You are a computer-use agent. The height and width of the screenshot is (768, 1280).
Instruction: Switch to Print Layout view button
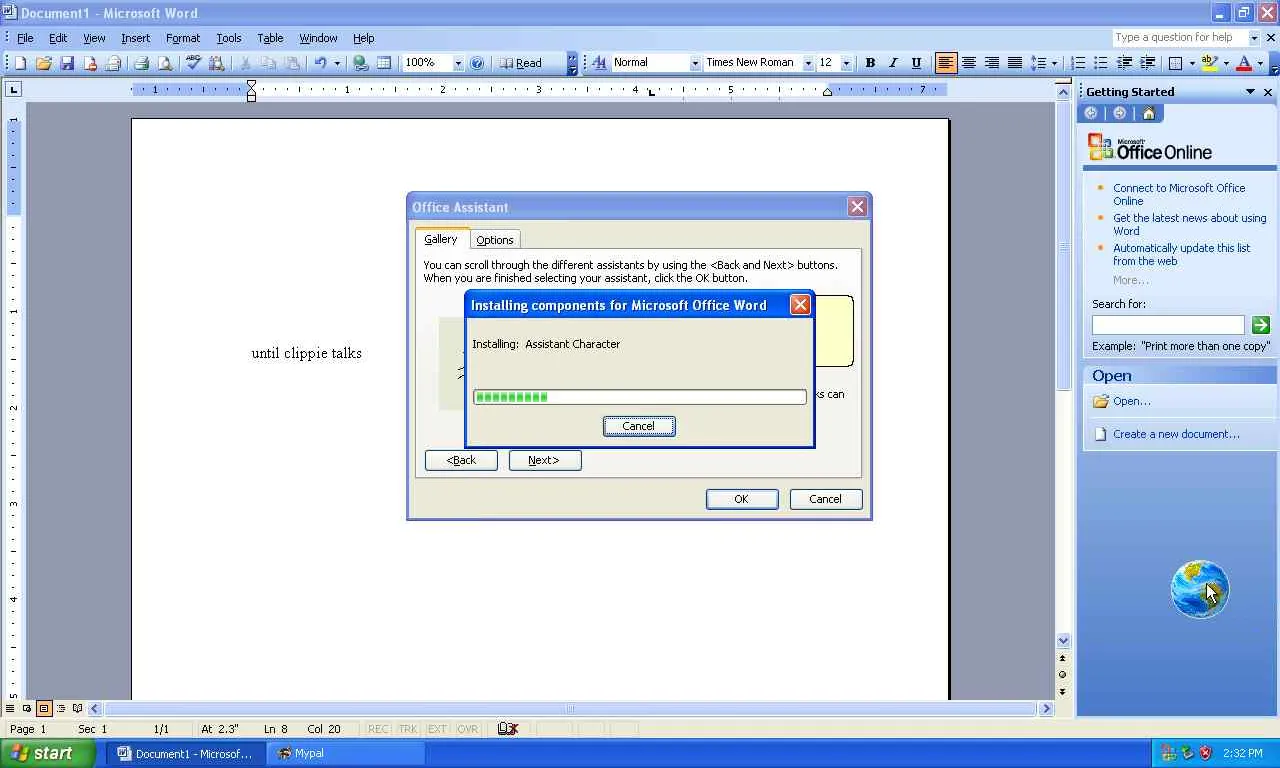click(x=44, y=709)
